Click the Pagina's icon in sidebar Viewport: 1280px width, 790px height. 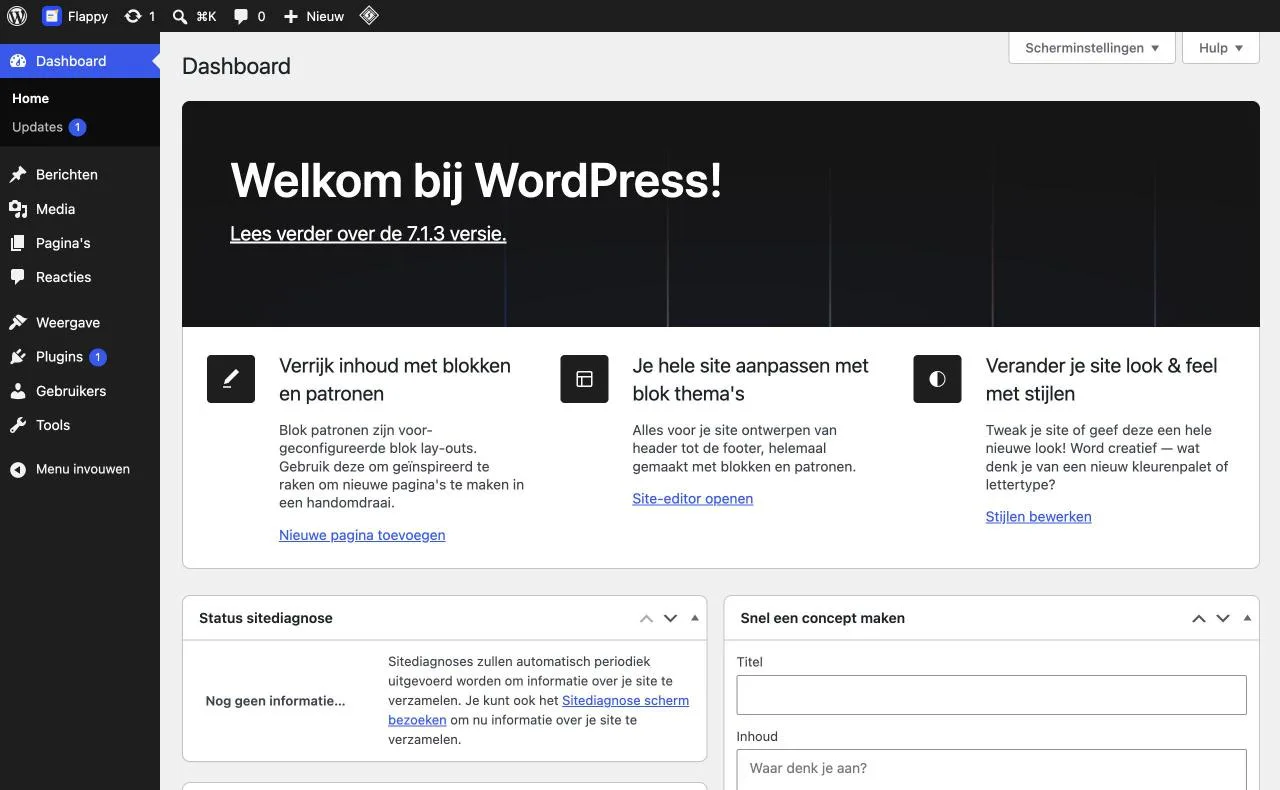click(x=18, y=243)
